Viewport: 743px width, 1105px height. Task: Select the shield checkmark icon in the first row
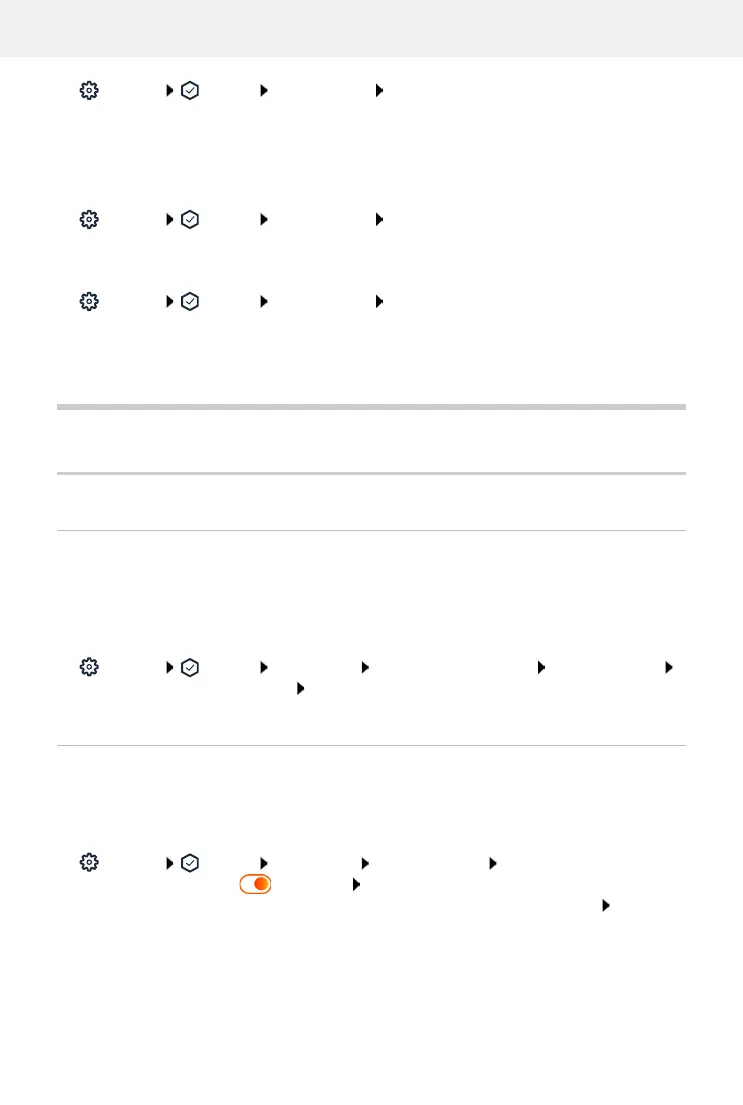coord(190,90)
